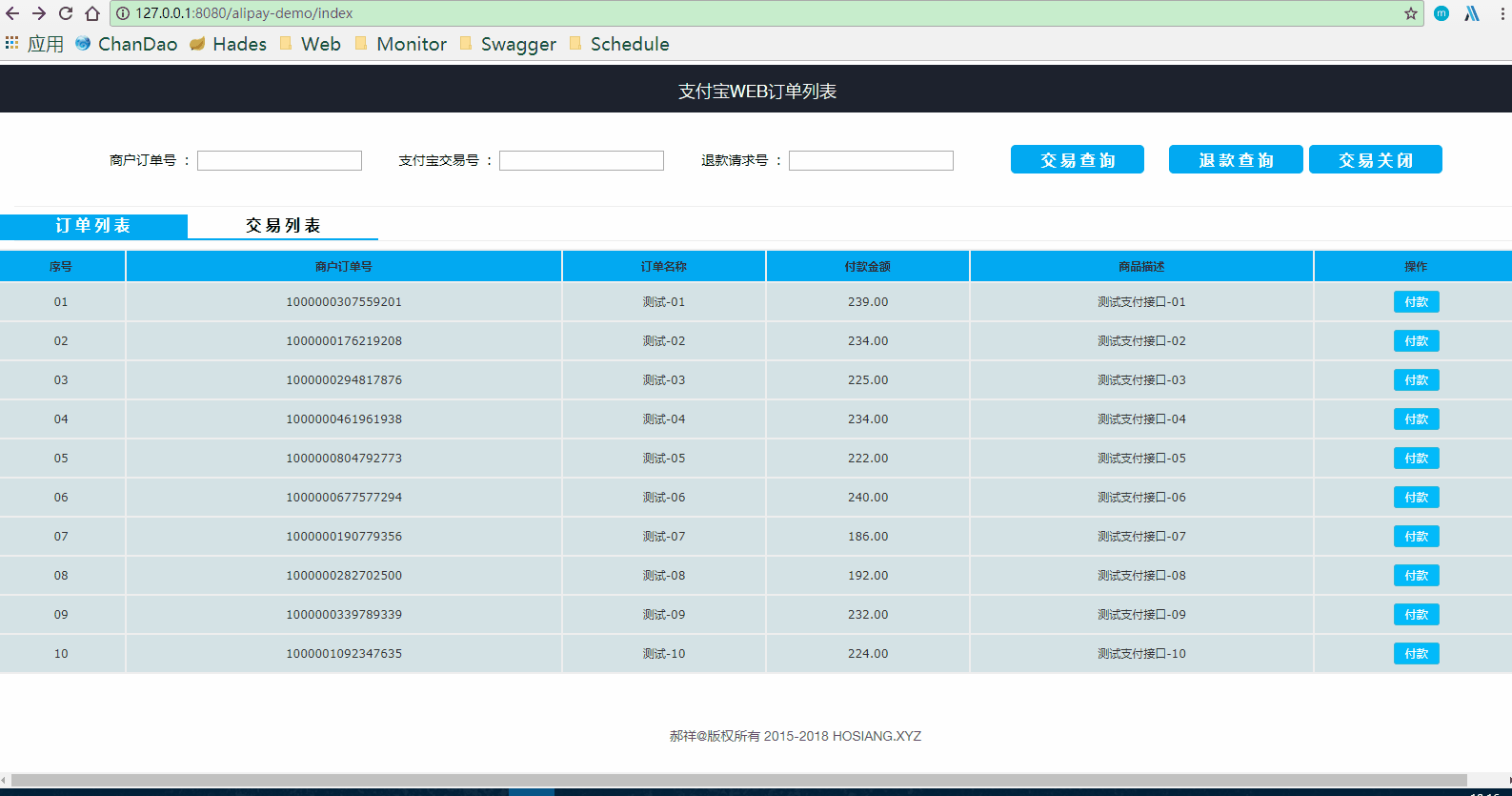Go back with the browser back arrow

pos(12,13)
